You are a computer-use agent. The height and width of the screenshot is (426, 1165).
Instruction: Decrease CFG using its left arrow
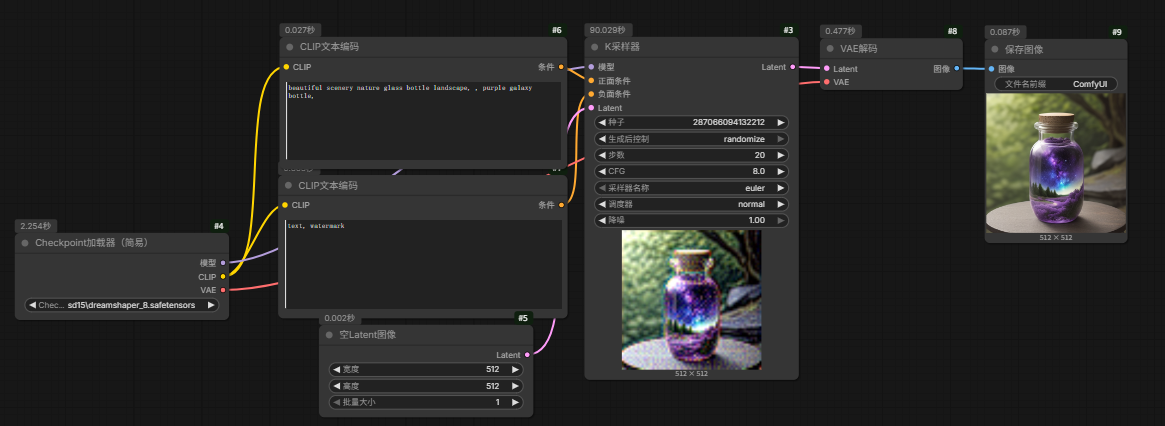[x=602, y=172]
